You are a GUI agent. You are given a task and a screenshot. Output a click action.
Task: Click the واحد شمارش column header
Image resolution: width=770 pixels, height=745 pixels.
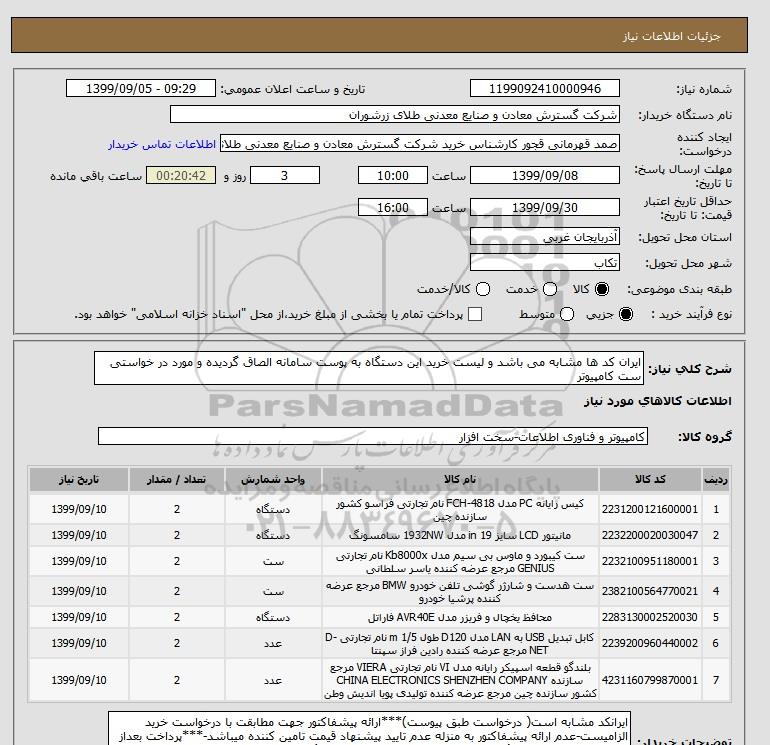pyautogui.click(x=273, y=480)
